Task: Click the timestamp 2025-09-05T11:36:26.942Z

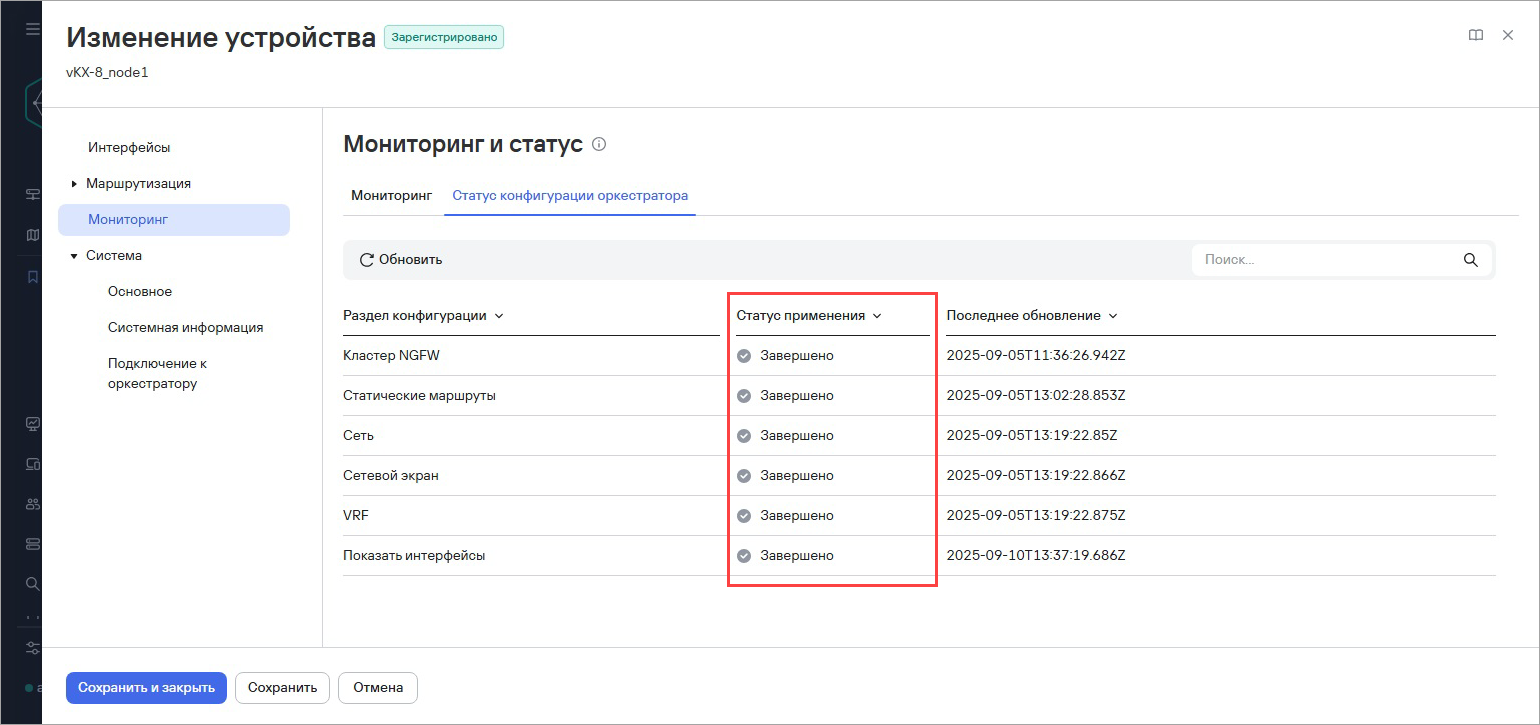Action: (x=1036, y=356)
